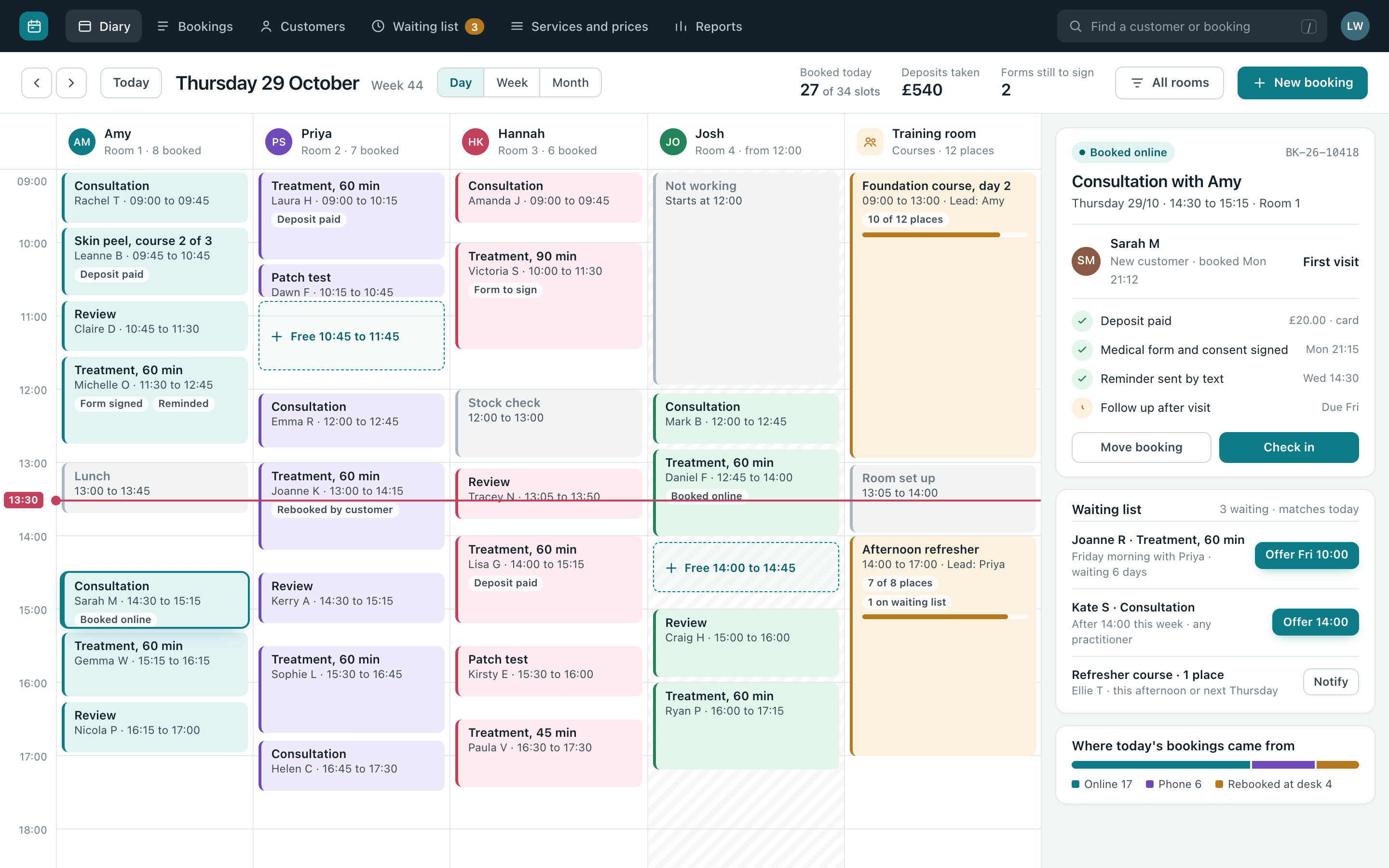
Task: Click the Online 17 legend swatch
Action: [x=1076, y=784]
